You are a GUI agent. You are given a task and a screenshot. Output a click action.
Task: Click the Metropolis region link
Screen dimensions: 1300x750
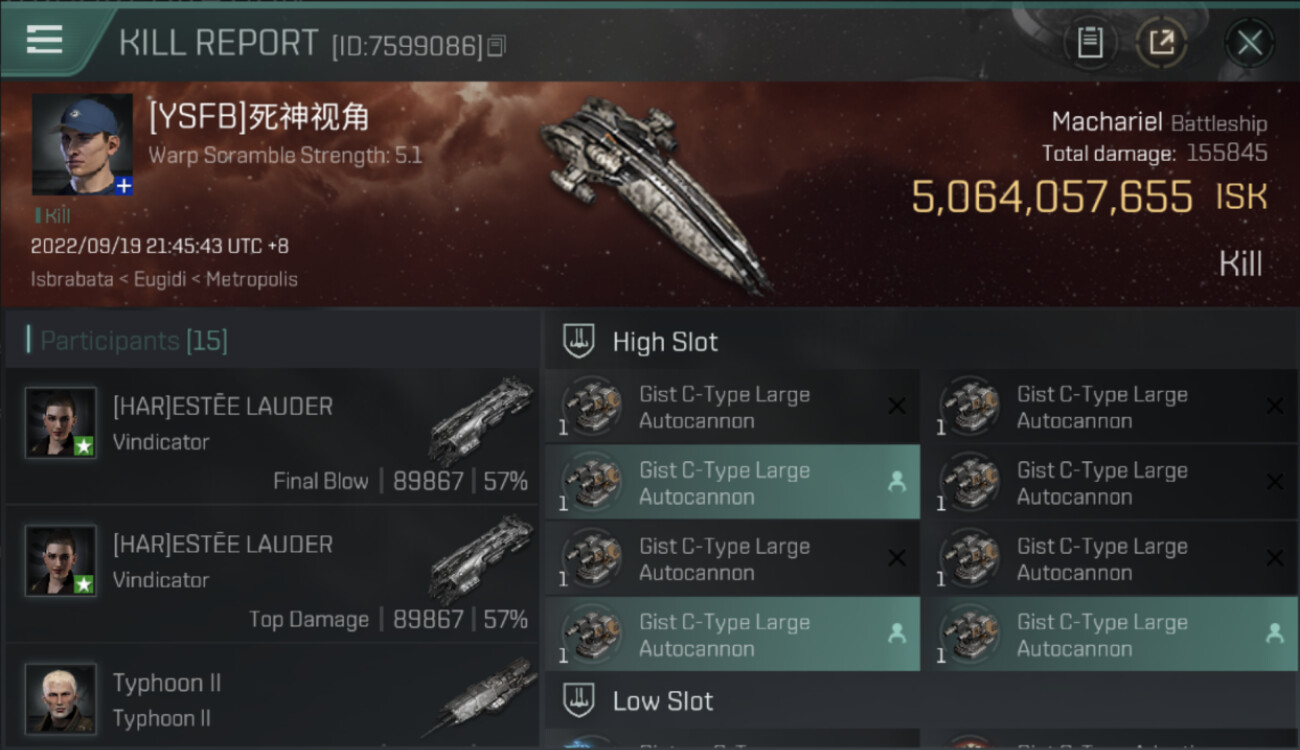click(252, 279)
